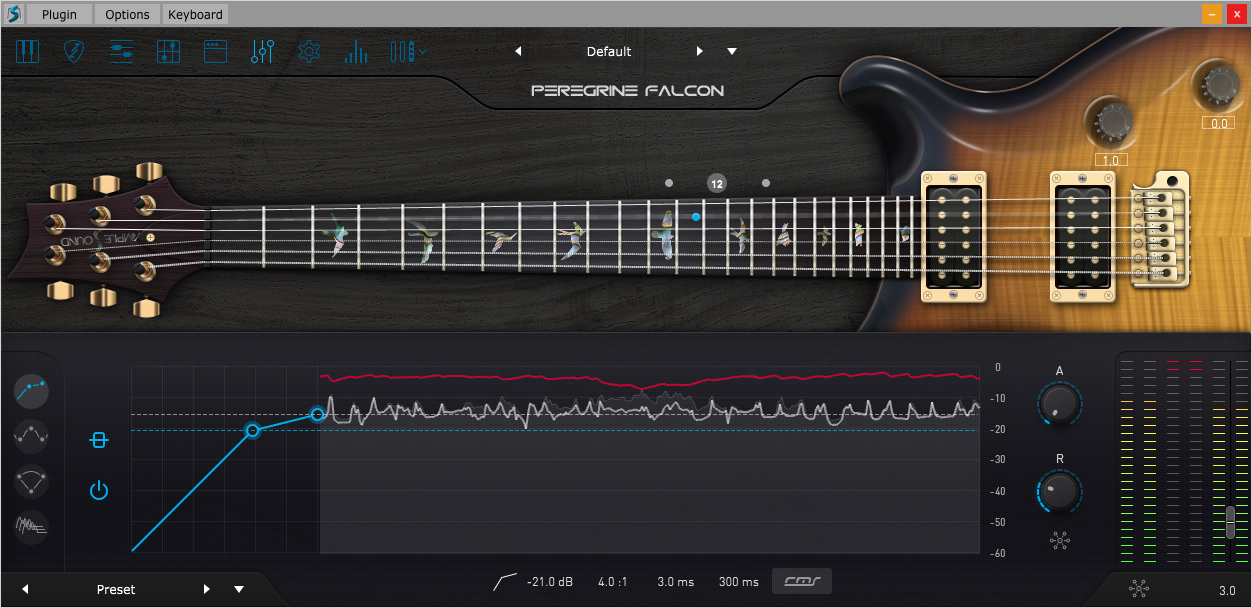Click the gray dot left of fret 12 marker
1252x608 pixels.
click(x=669, y=183)
